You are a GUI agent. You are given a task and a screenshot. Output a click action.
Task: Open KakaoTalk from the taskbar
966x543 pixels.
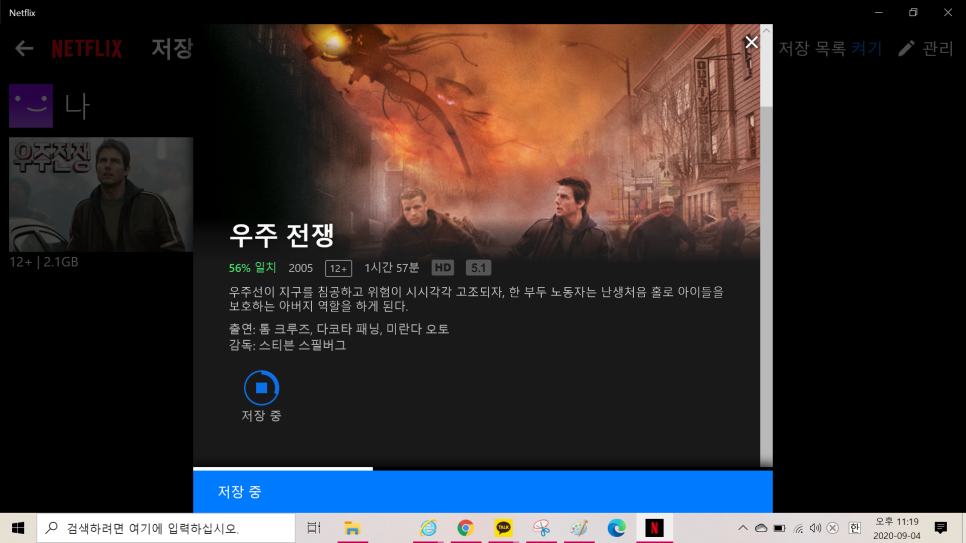click(x=503, y=528)
